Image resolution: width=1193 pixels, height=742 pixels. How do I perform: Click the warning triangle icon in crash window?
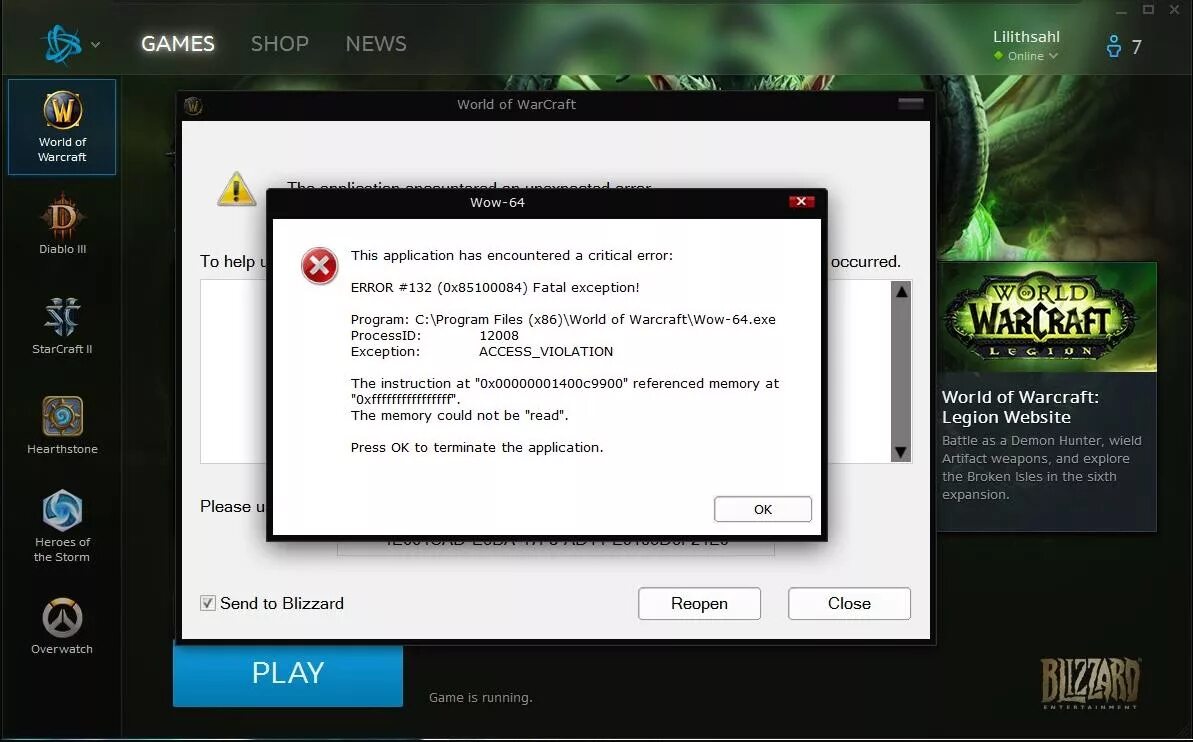point(237,189)
